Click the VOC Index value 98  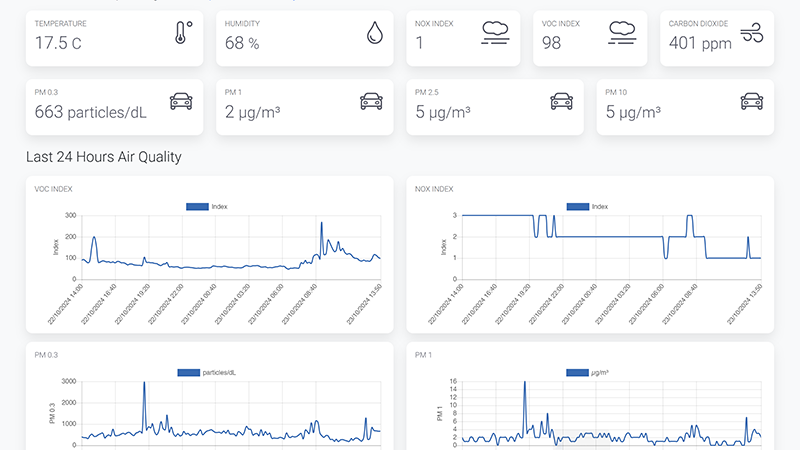(x=552, y=43)
